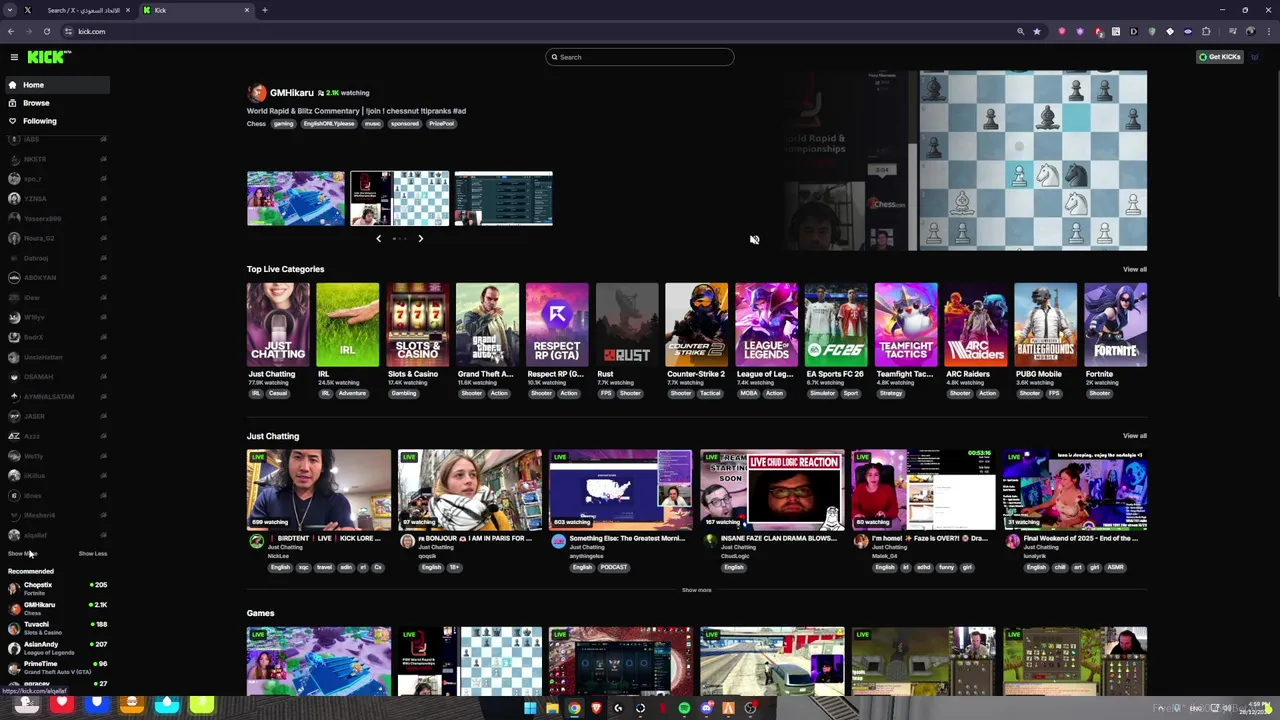
Task: Open the BIRDTENT LIVE stream card
Action: click(x=319, y=490)
